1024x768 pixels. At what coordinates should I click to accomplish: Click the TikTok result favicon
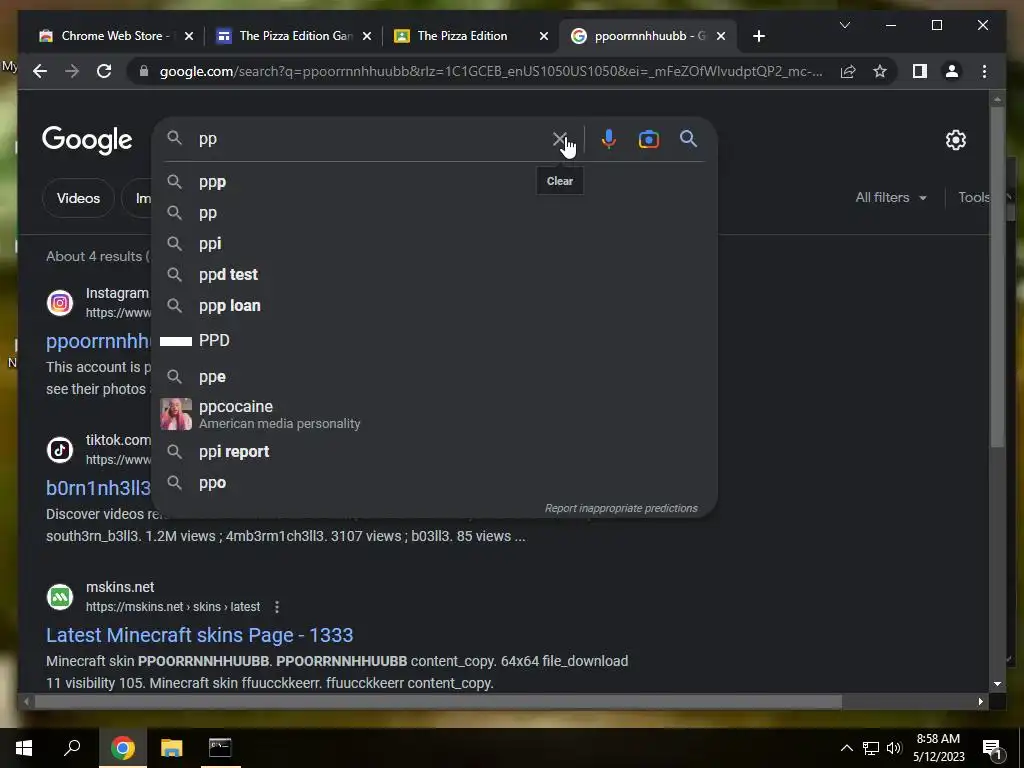(x=60, y=450)
